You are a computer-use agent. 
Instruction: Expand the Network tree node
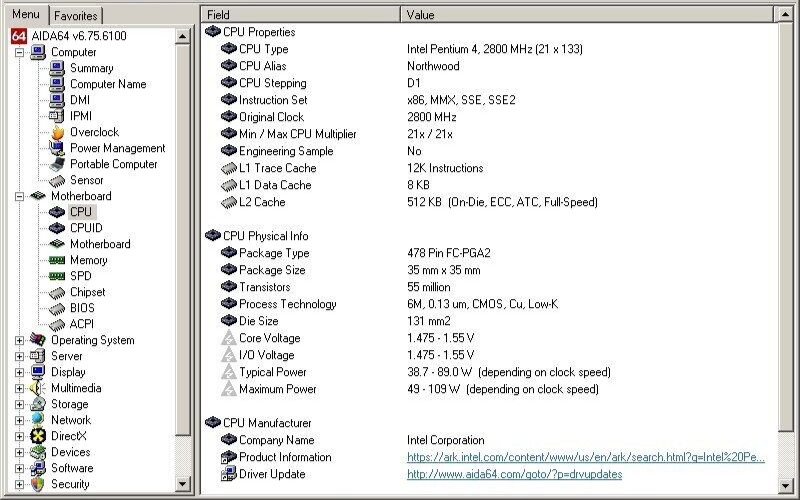[x=19, y=420]
